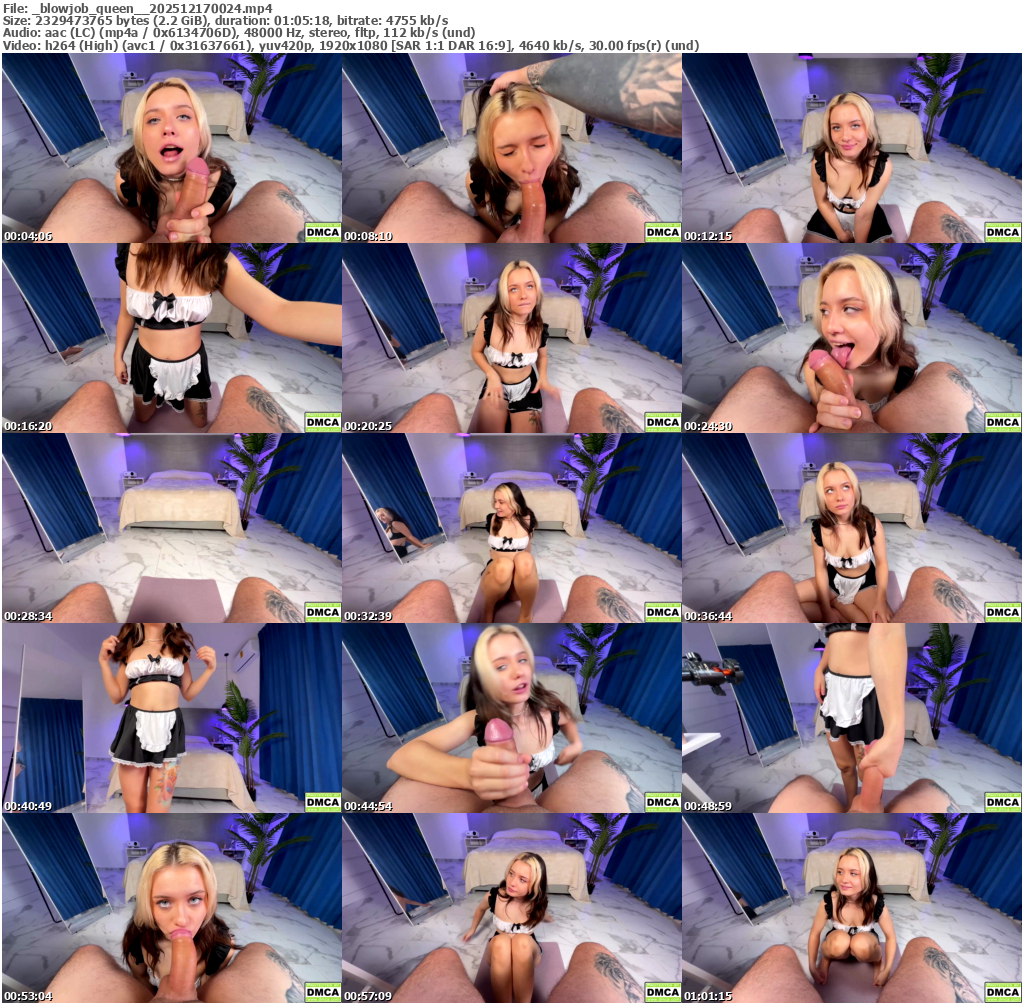Choose the thumbnail stamped 00:40:49

click(172, 718)
